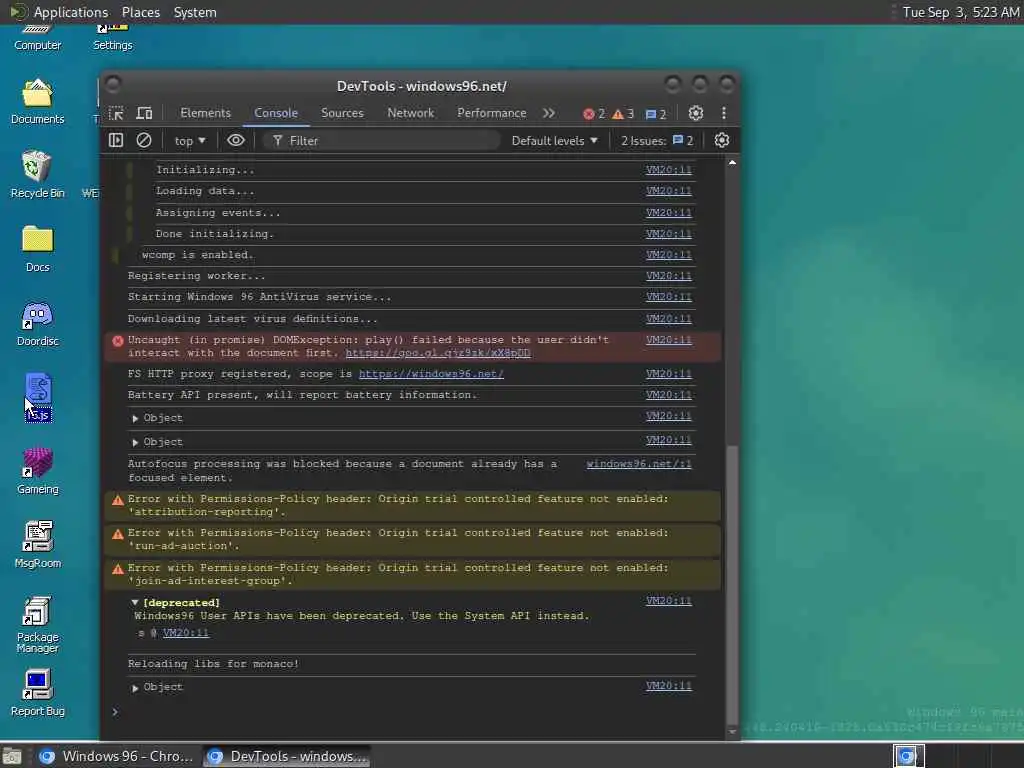Screen dimensions: 1024x768
Task: Click the show desktop icon in taskbar
Action: (x=12, y=756)
